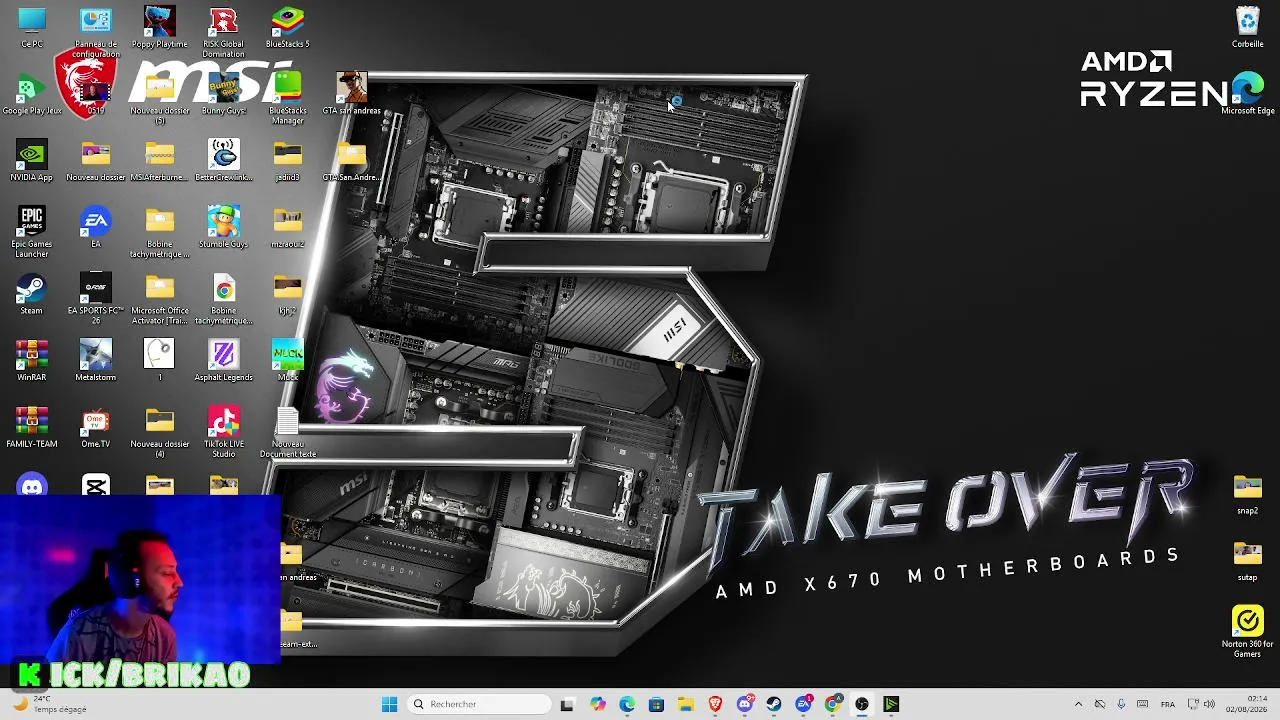Open Task View from the taskbar
Screen dimensions: 1280x720
tap(567, 704)
